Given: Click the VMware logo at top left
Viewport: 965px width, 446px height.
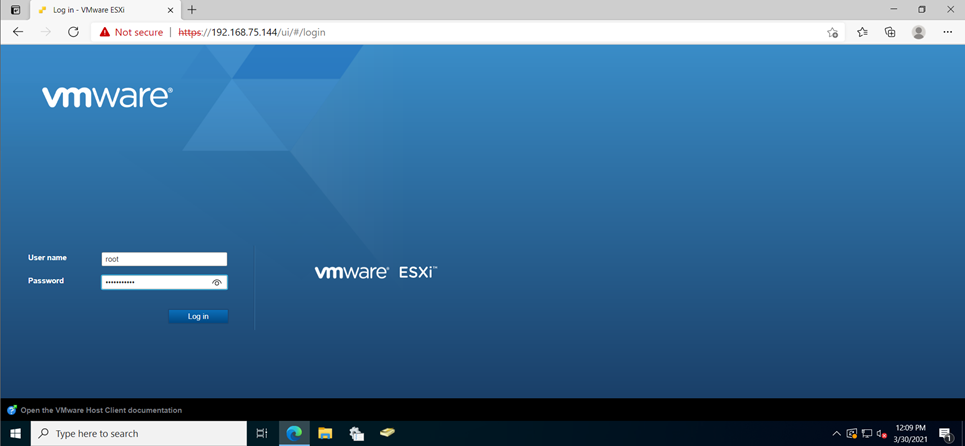Looking at the screenshot, I should click(107, 97).
